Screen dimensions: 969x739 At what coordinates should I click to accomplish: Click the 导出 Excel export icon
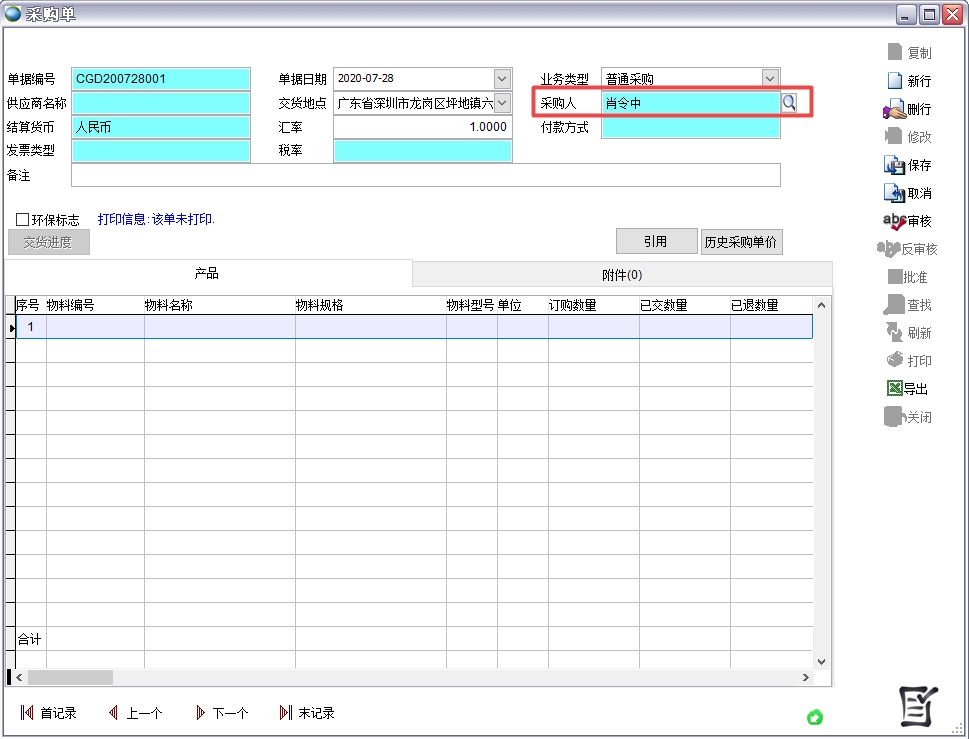[x=894, y=389]
